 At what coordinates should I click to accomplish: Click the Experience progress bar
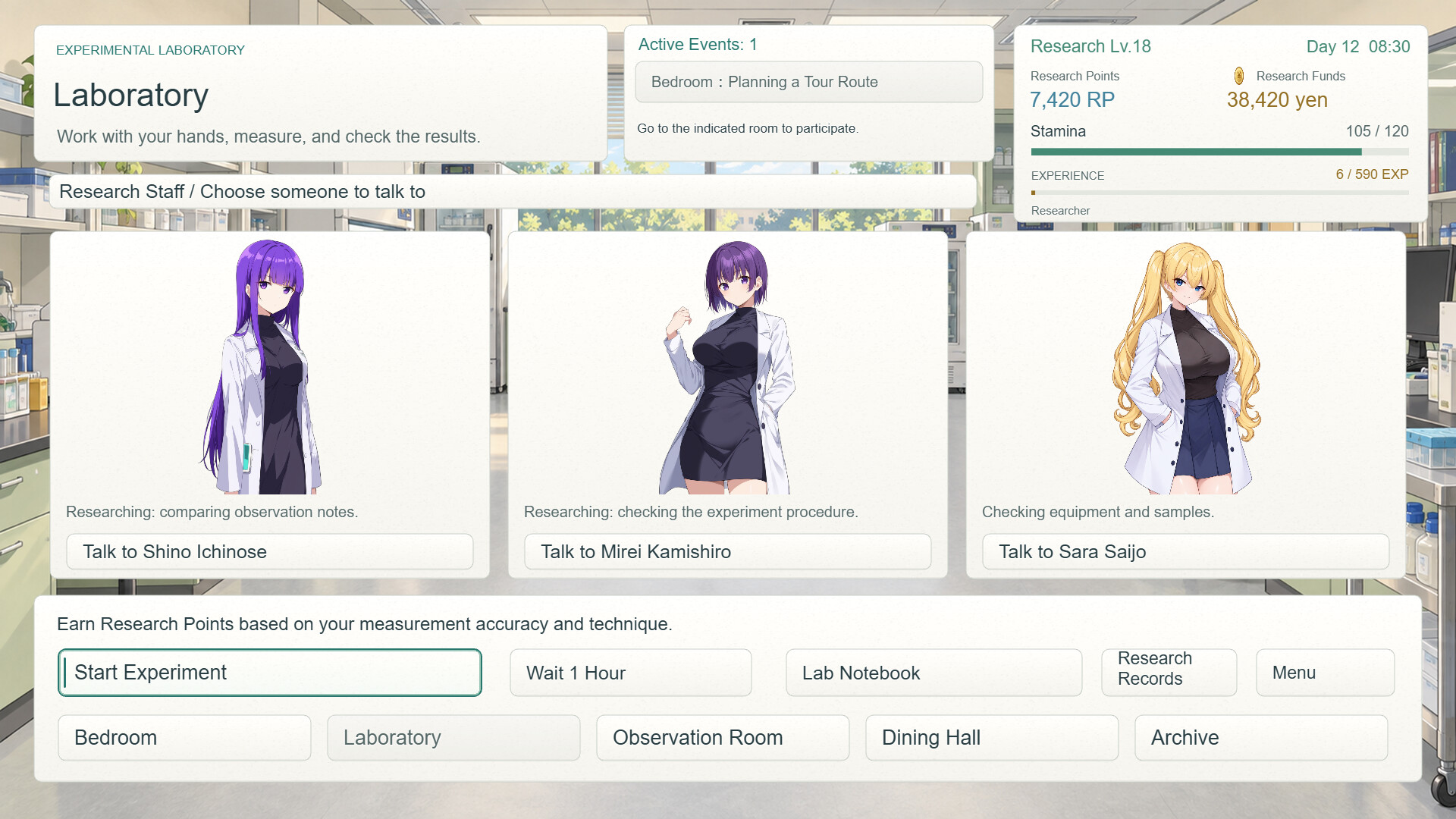tap(1219, 193)
